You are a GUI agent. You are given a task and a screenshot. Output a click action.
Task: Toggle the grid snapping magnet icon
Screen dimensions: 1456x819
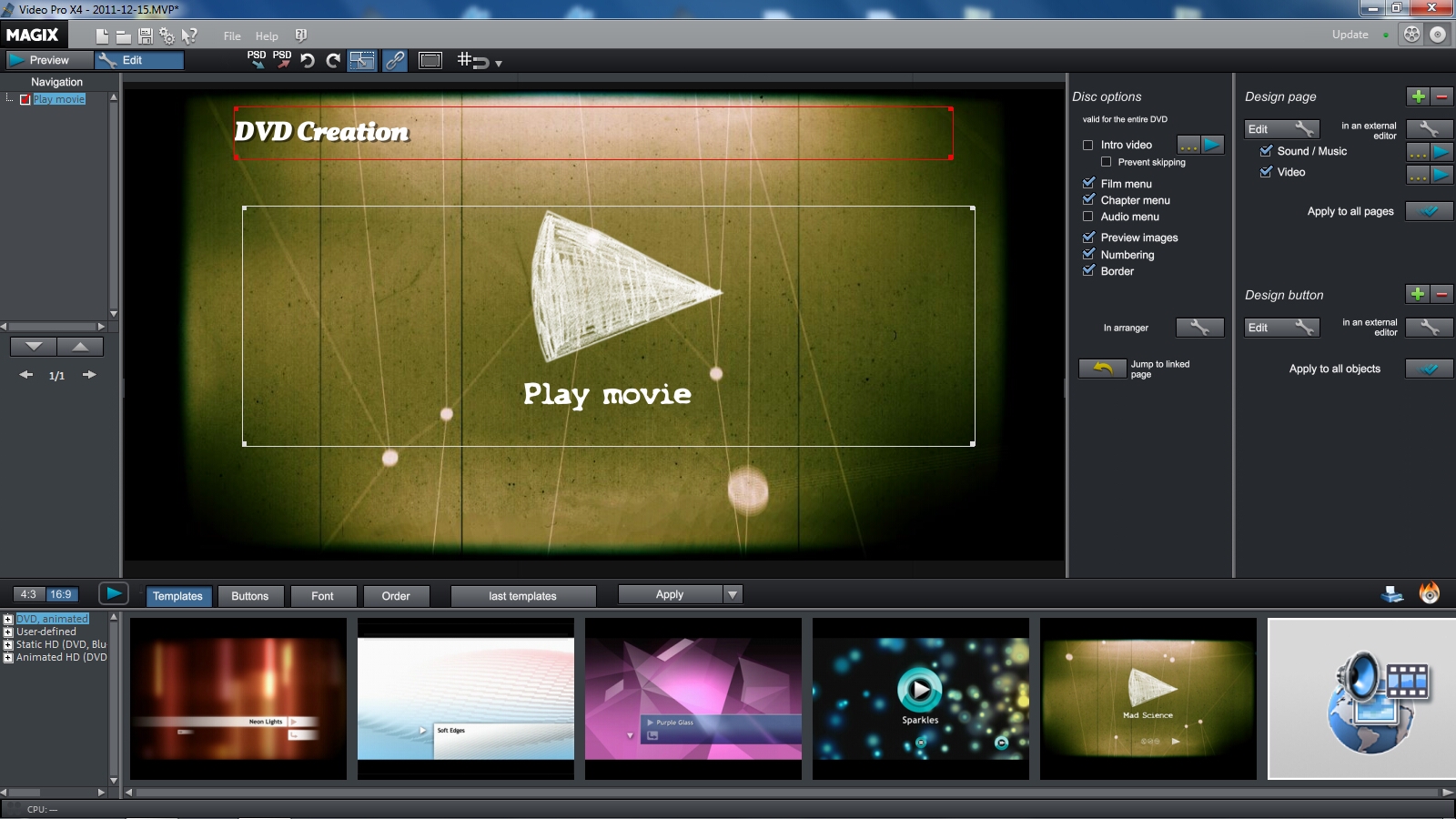tap(473, 61)
